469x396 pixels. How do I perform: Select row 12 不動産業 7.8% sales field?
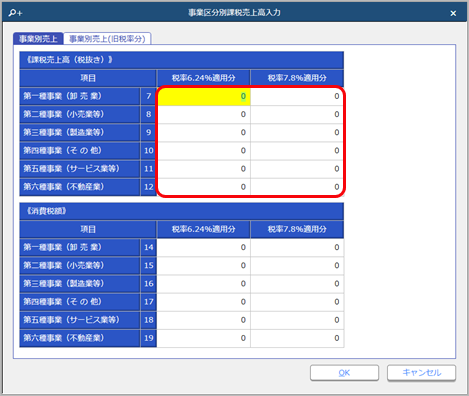297,187
